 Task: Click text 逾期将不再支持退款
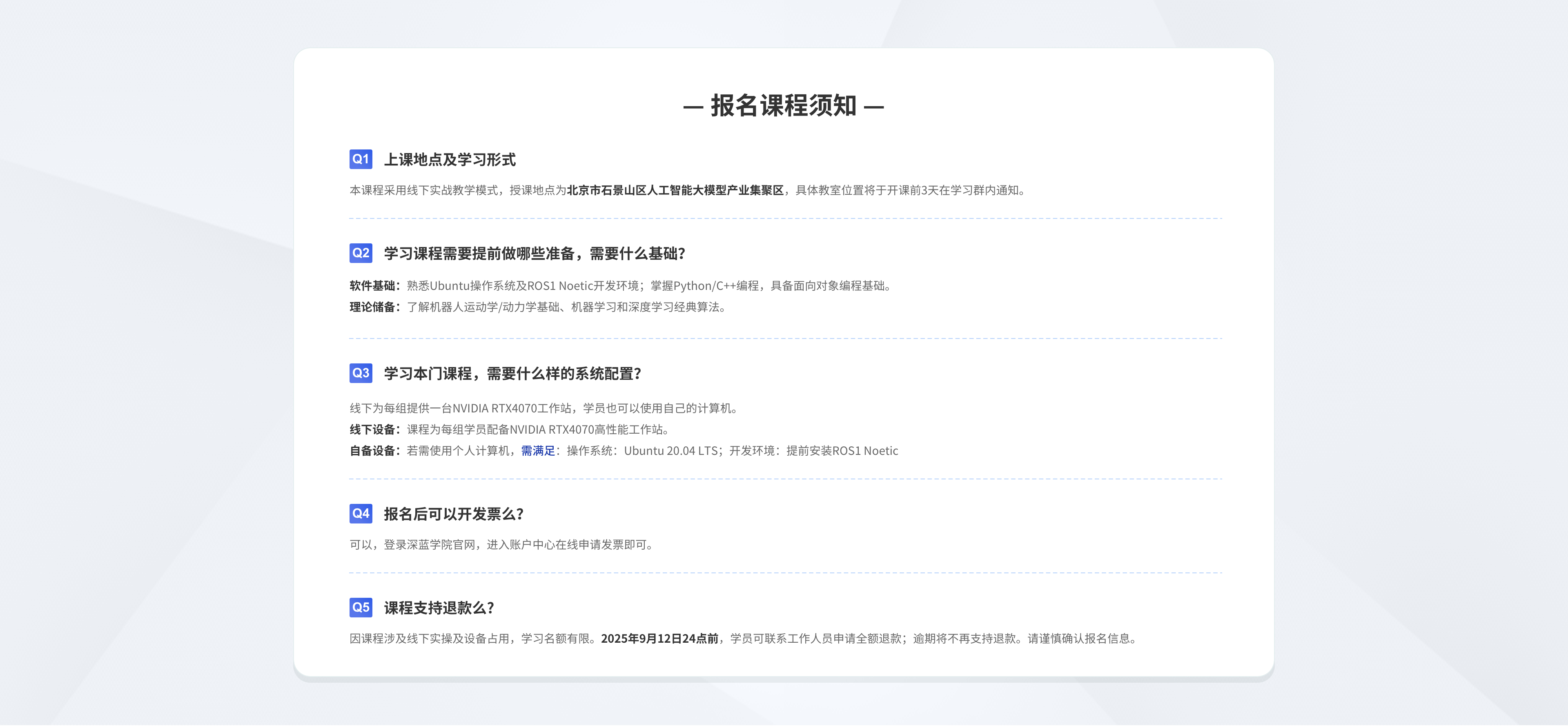pyautogui.click(x=964, y=638)
